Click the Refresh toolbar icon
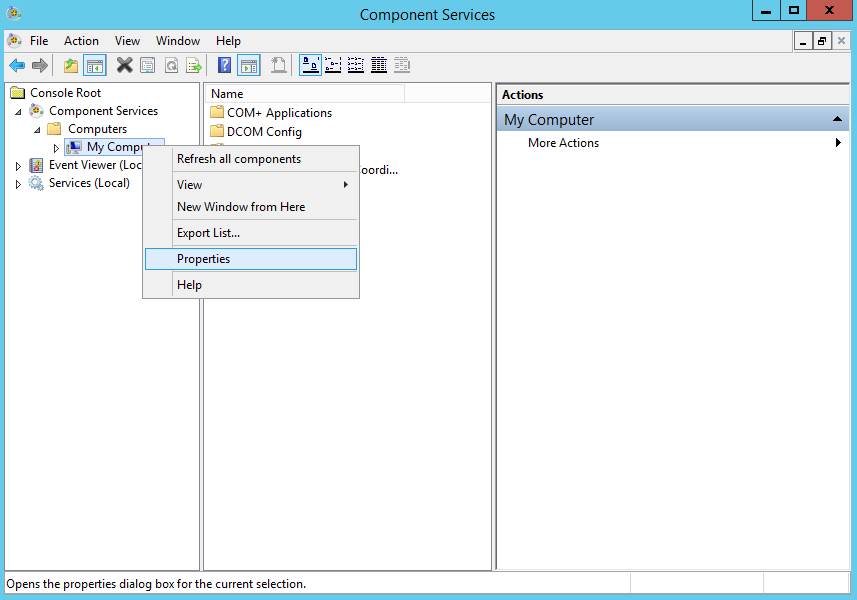 pyautogui.click(x=171, y=66)
